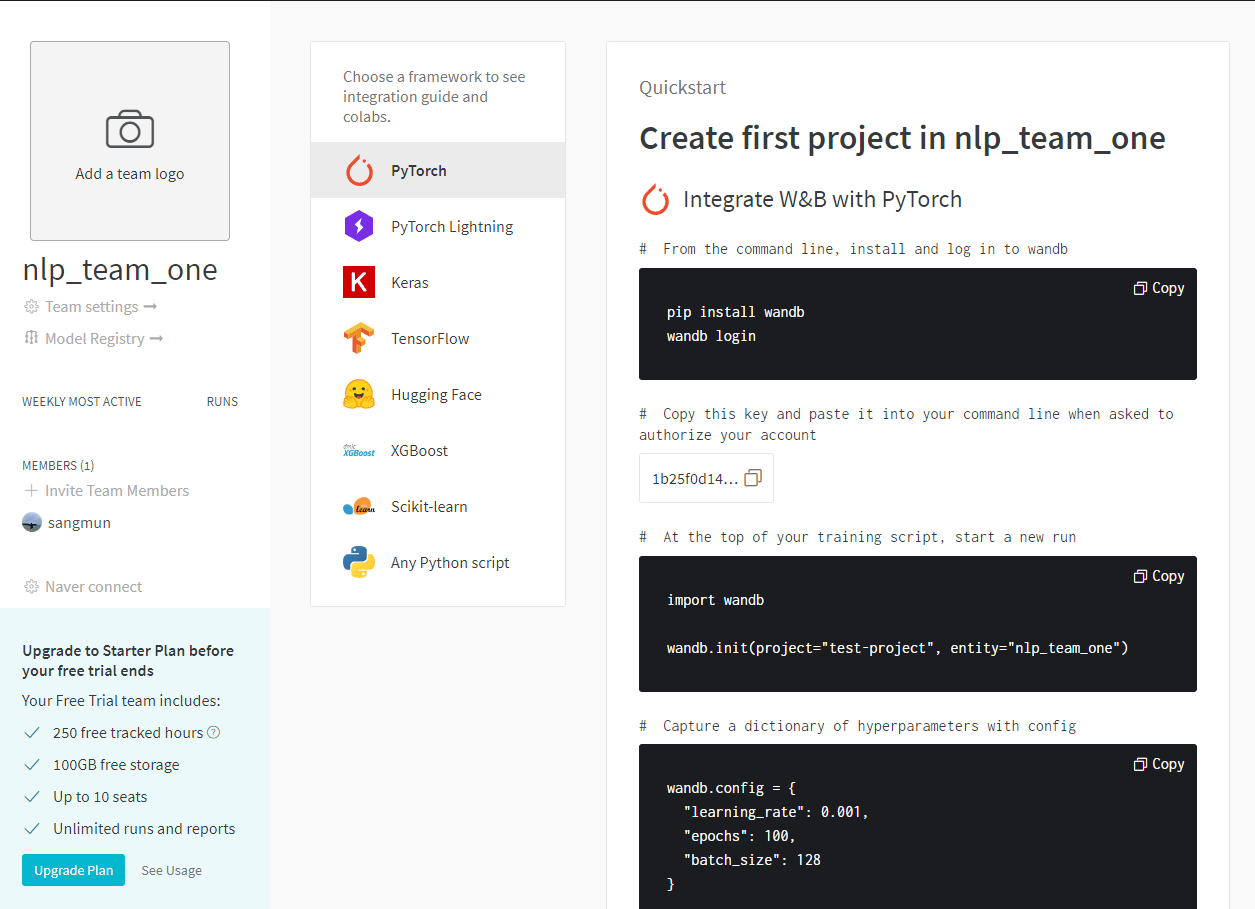Select the PyTorch framework entry
The height and width of the screenshot is (909, 1255).
point(438,171)
